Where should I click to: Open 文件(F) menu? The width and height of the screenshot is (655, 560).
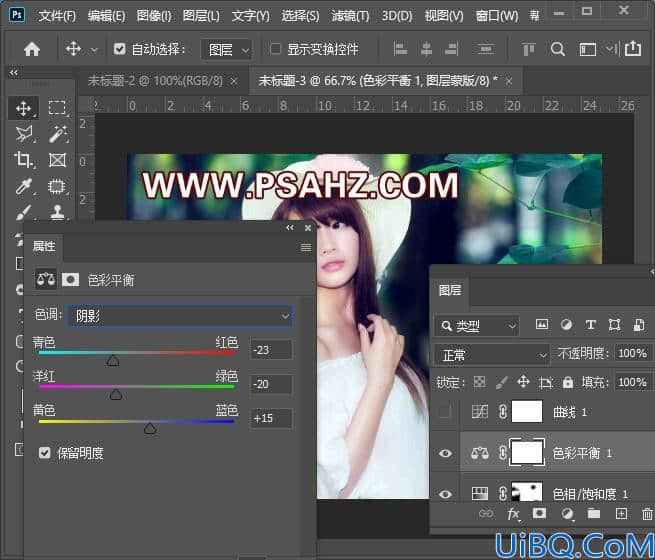[57, 16]
